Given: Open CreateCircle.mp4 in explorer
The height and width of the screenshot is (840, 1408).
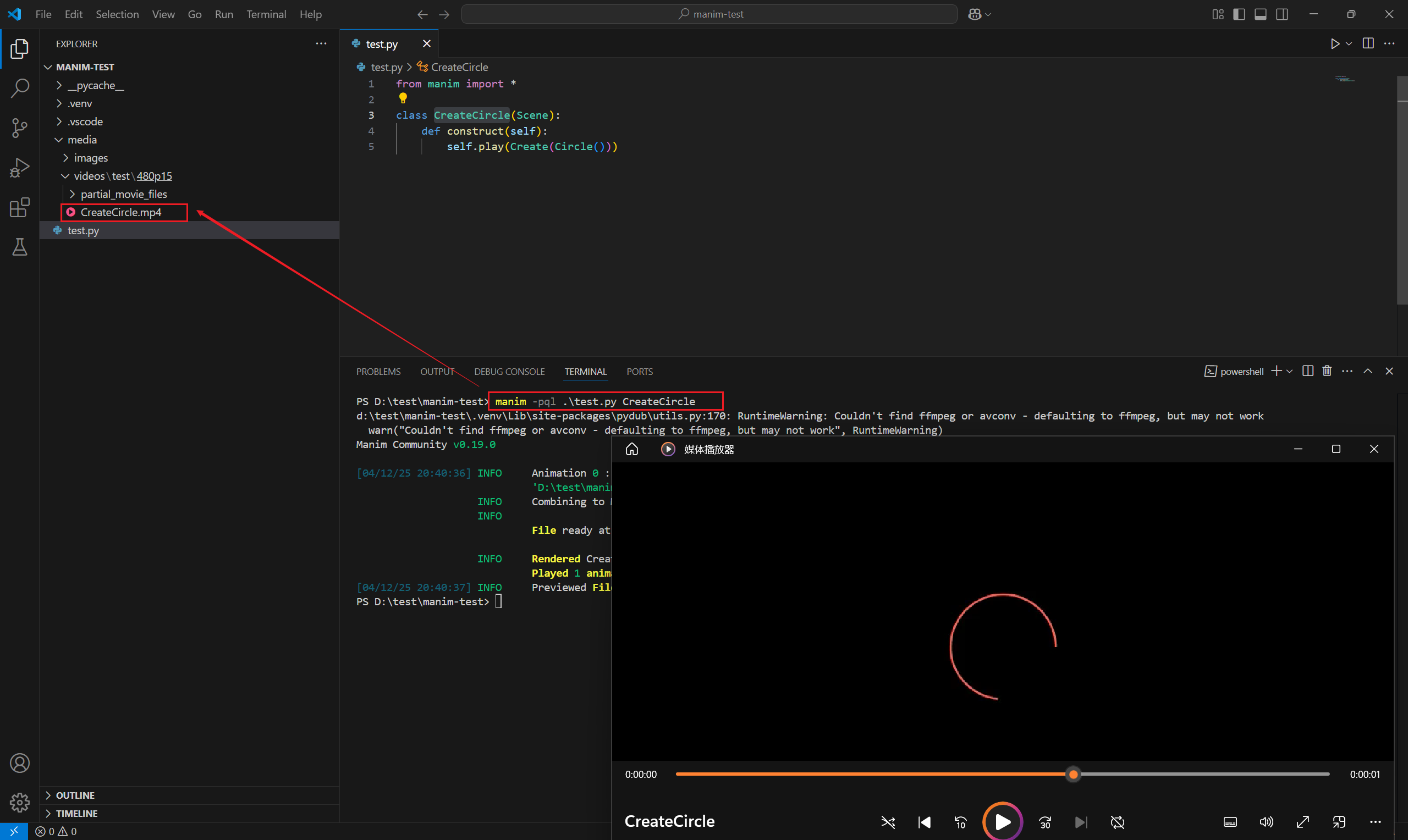Looking at the screenshot, I should click(x=120, y=212).
